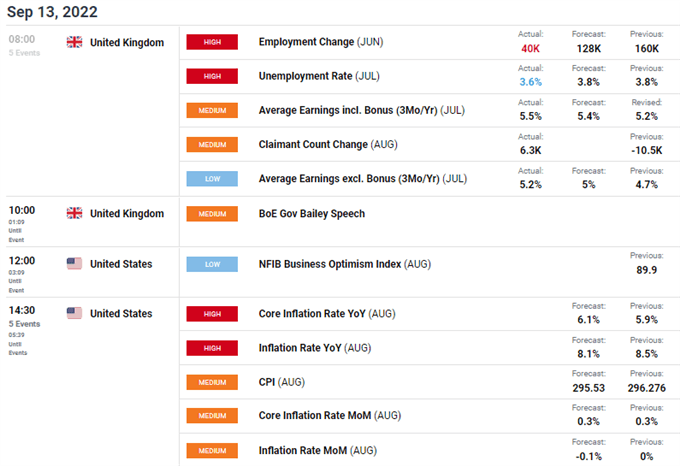This screenshot has height=466, width=680.
Task: Click the 08:00 time label
Action: 22,39
